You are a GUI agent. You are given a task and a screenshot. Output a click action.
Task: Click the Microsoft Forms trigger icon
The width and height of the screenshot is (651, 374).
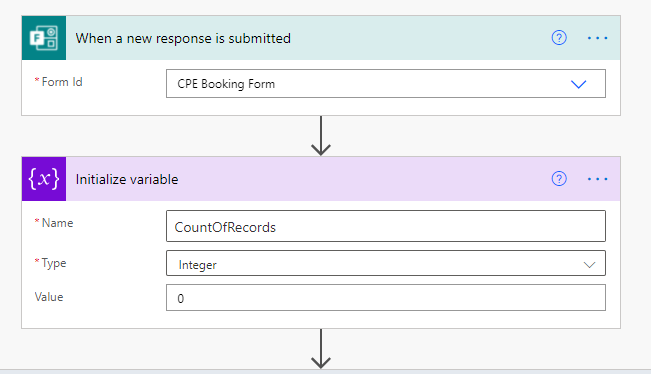click(x=44, y=38)
